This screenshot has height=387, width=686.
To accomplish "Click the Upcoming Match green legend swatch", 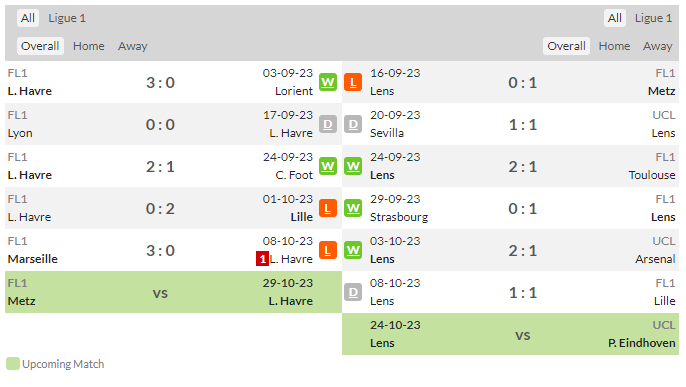I will pyautogui.click(x=13, y=364).
